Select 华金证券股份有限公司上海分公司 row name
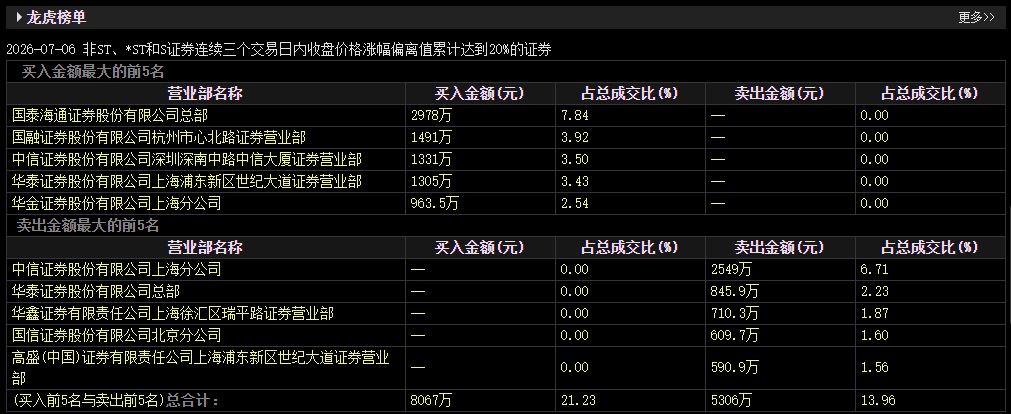 click(x=117, y=203)
